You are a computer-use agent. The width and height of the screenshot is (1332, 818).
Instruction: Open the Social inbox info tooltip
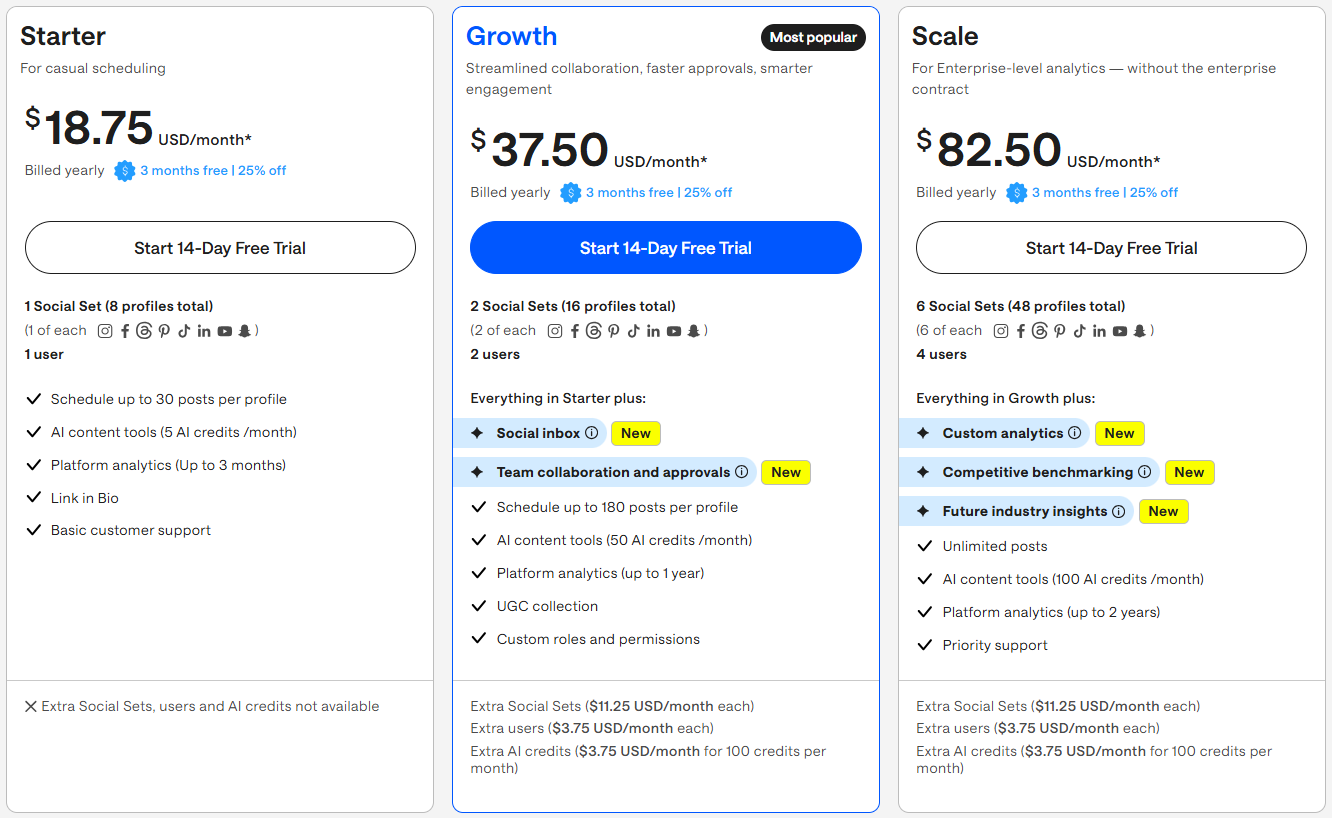coord(592,433)
